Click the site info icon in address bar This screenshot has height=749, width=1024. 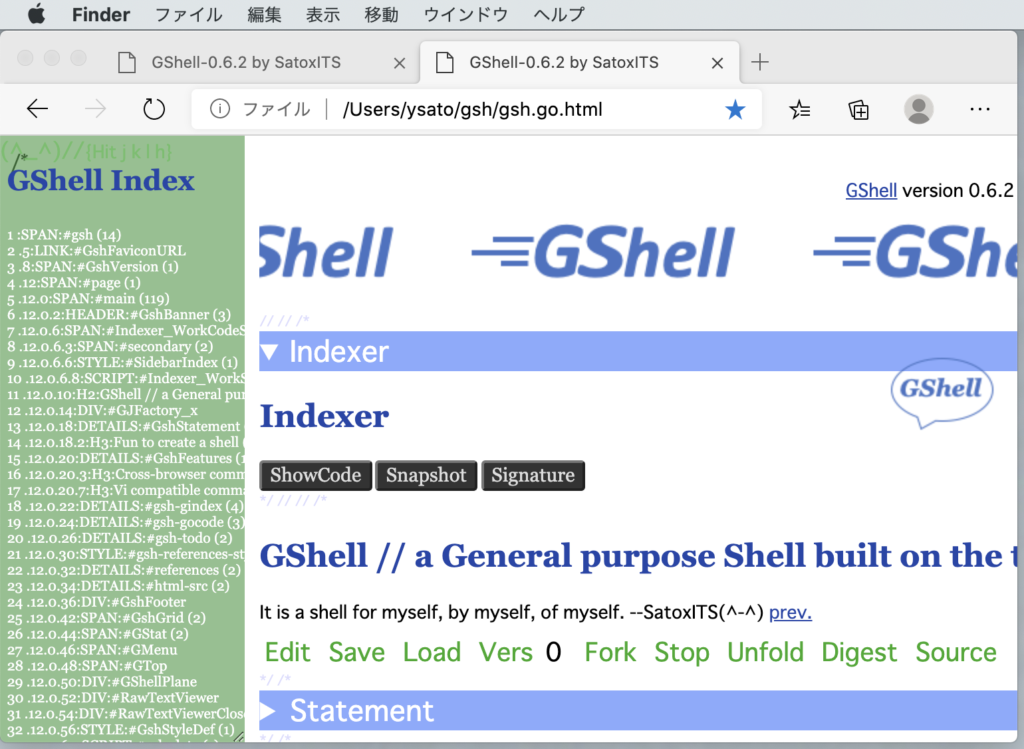[220, 110]
